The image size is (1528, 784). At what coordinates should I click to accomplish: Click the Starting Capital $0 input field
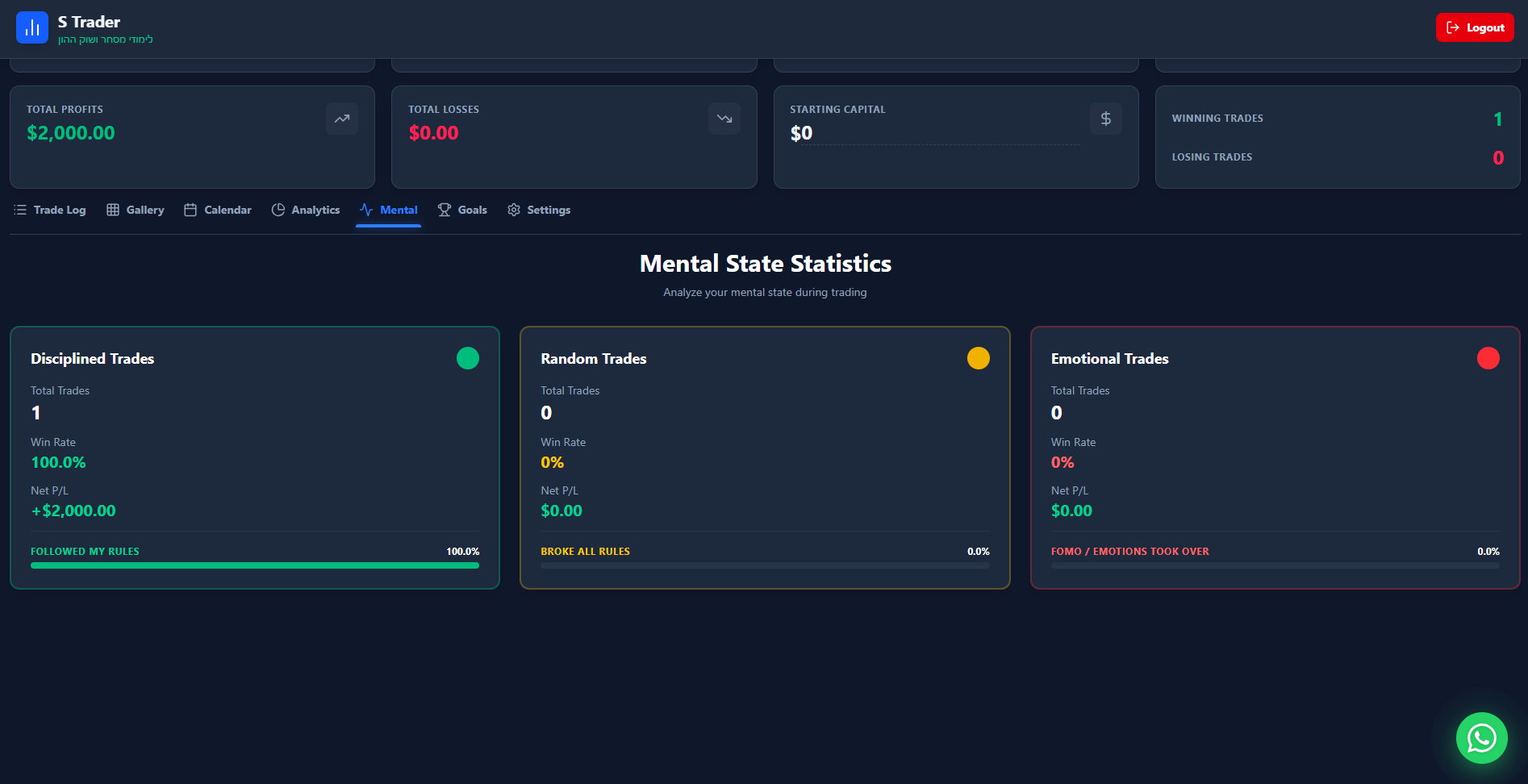click(x=935, y=133)
